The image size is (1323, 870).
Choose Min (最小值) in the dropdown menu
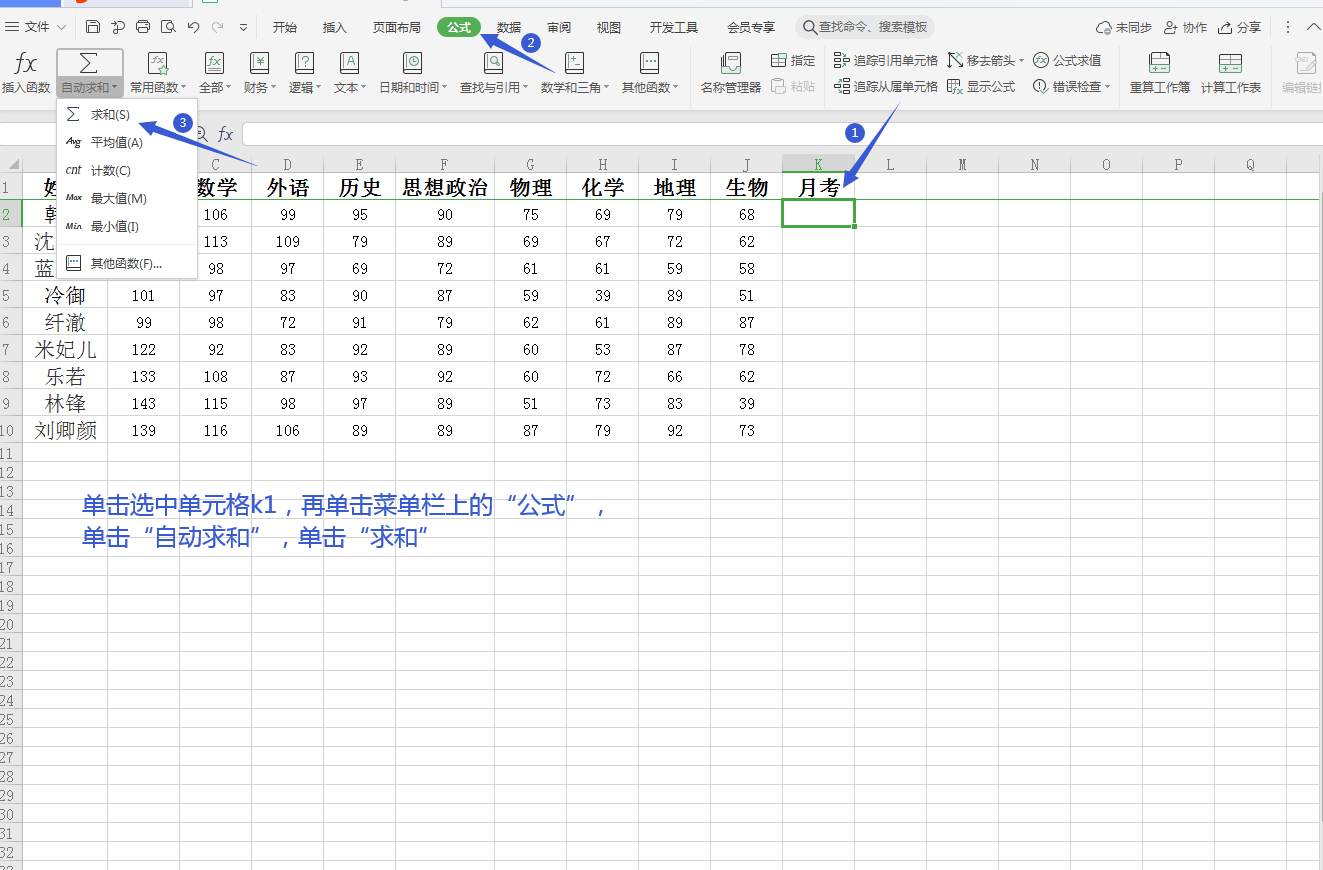point(127,227)
